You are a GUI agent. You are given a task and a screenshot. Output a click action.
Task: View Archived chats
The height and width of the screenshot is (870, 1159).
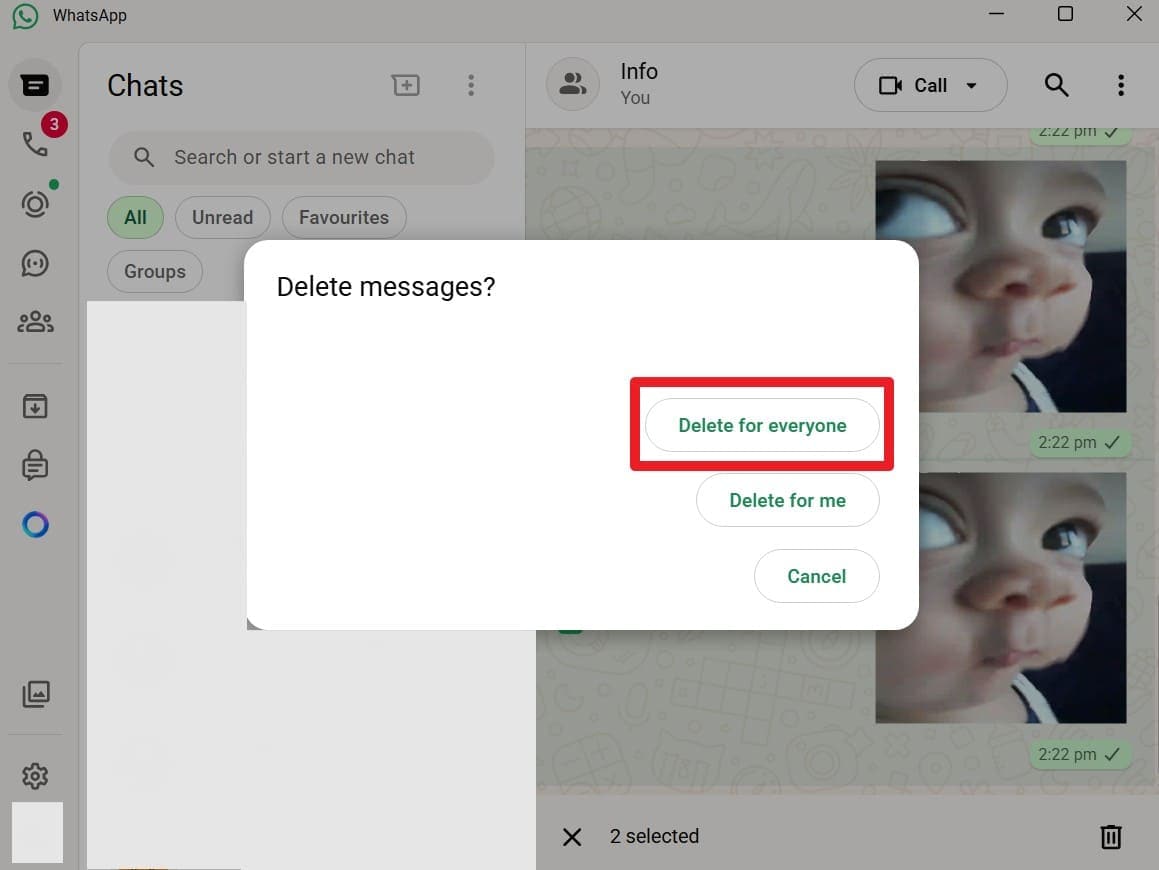click(x=35, y=406)
